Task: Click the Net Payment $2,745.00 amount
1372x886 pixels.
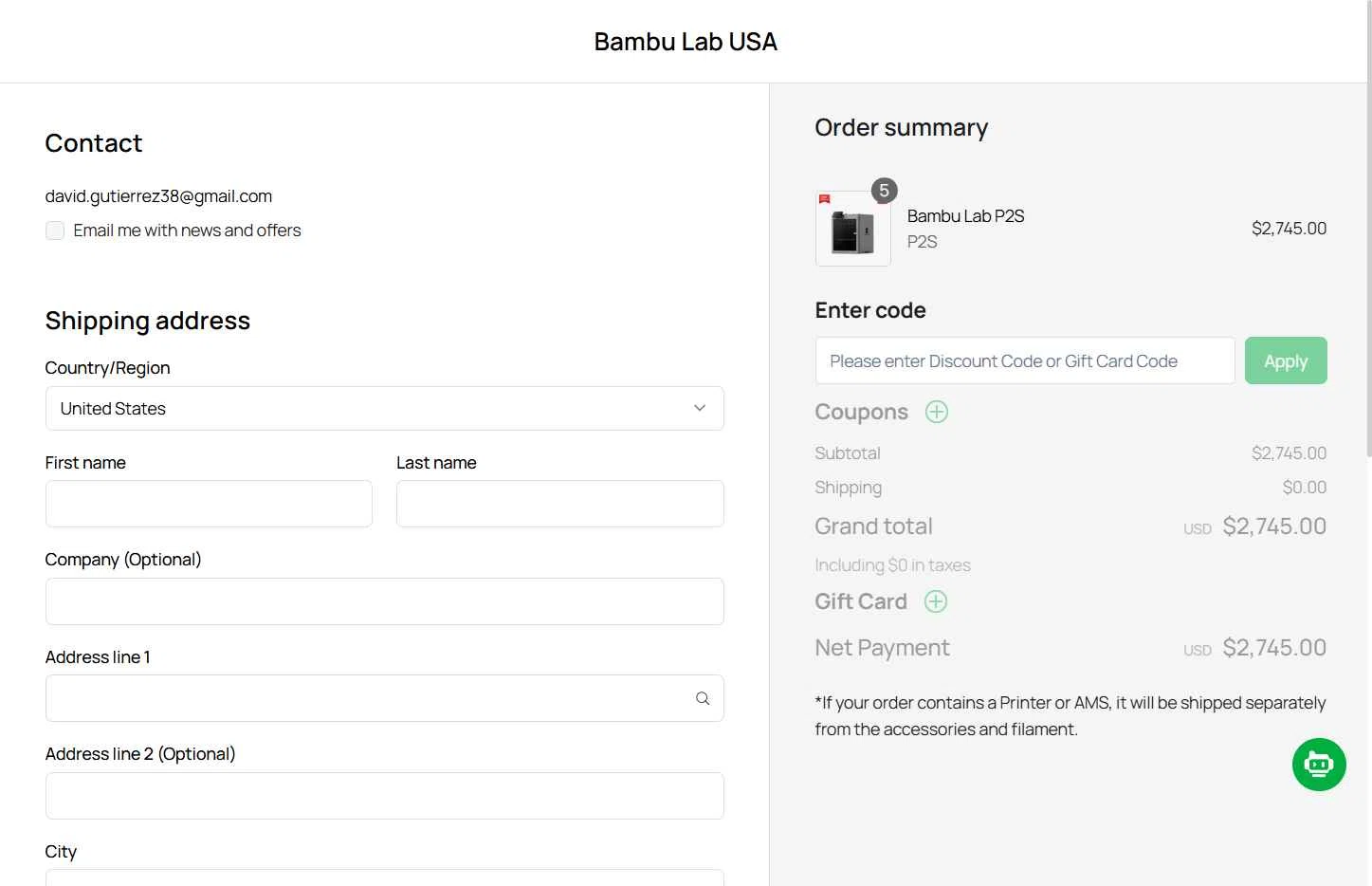Action: 1274,648
